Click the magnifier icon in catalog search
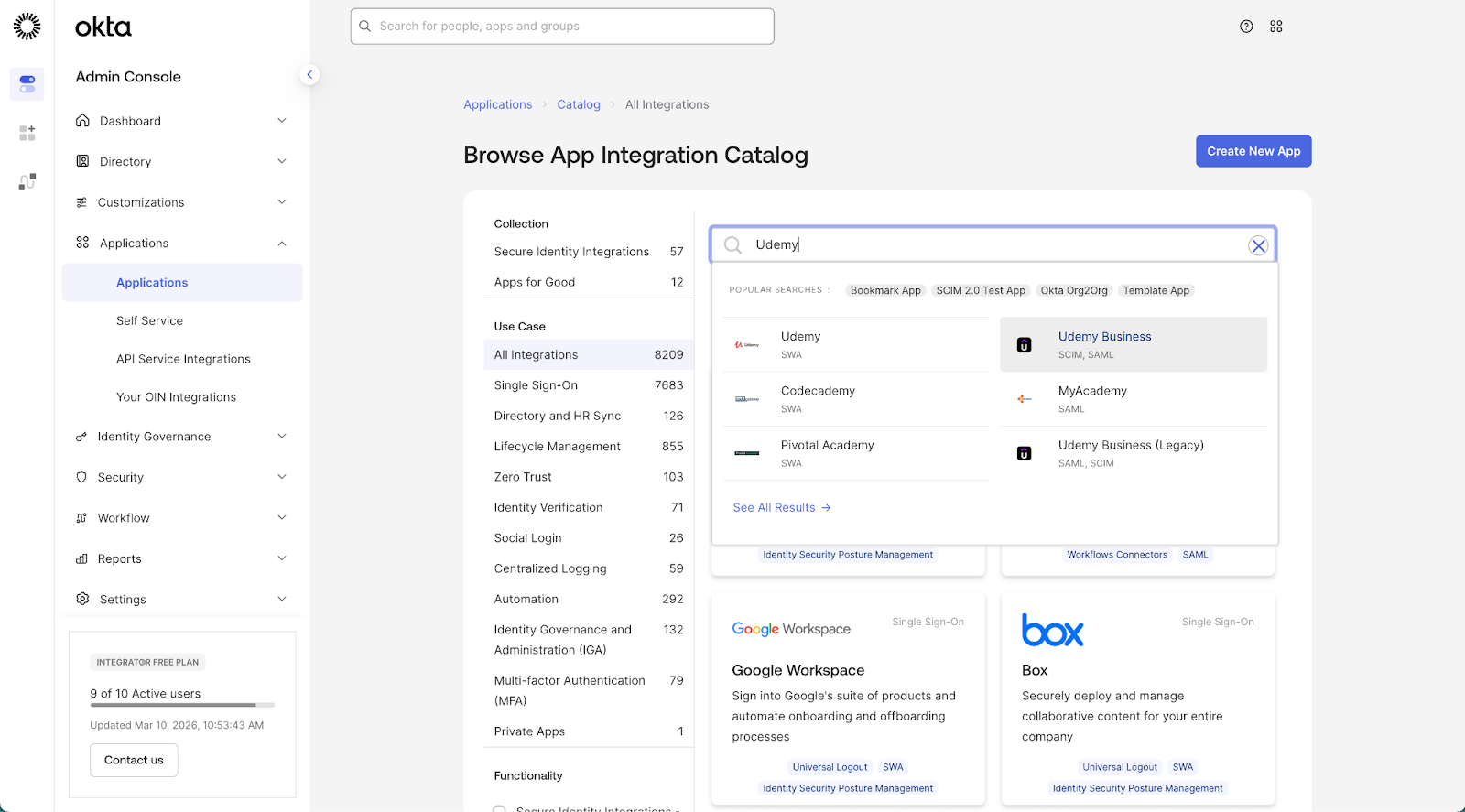This screenshot has height=812, width=1465. point(732,244)
